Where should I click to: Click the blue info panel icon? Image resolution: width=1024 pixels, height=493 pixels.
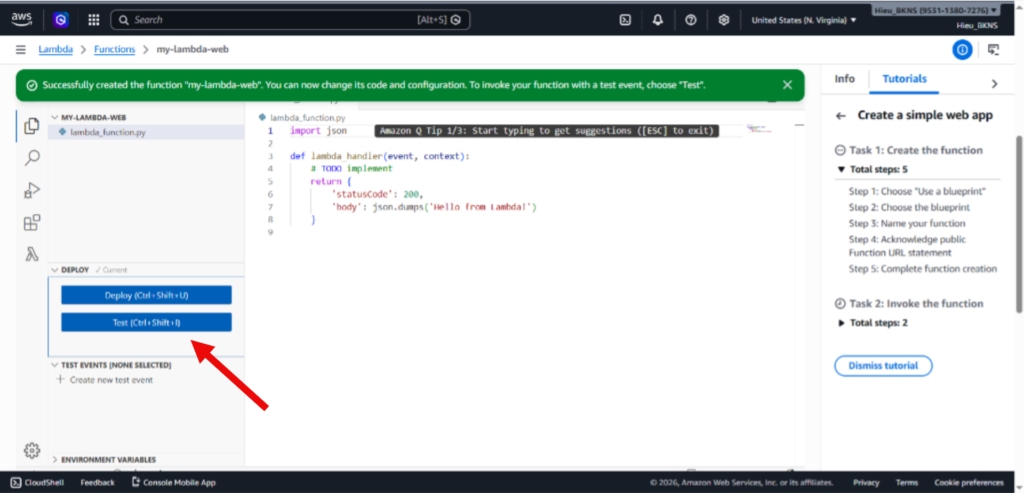click(x=962, y=50)
